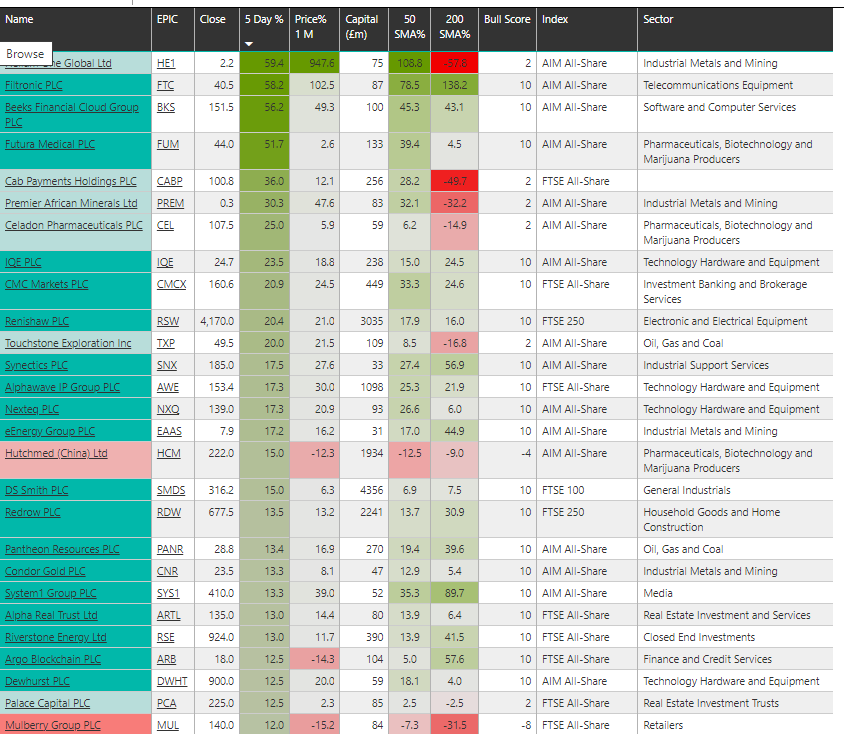This screenshot has width=844, height=734.
Task: Open CMC Markets PLC link
Action: (x=46, y=285)
